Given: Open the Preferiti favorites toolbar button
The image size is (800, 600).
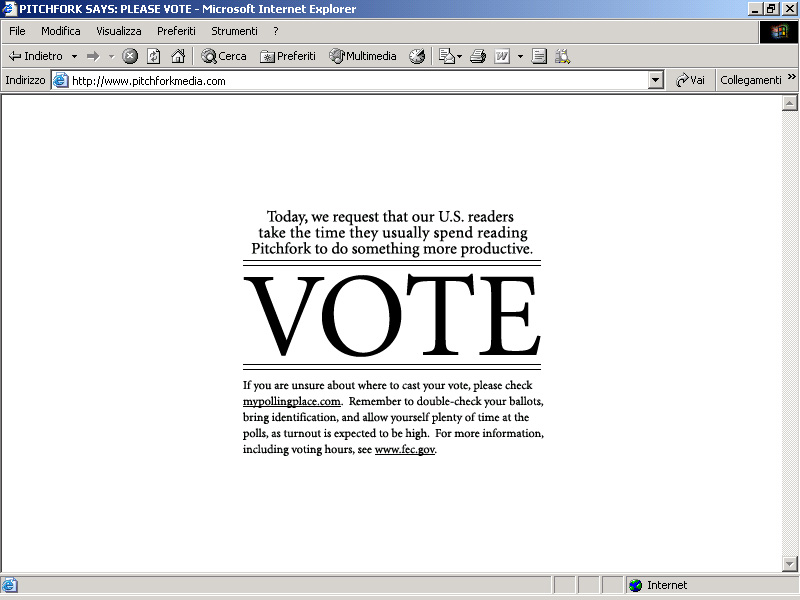Looking at the screenshot, I should [x=288, y=56].
